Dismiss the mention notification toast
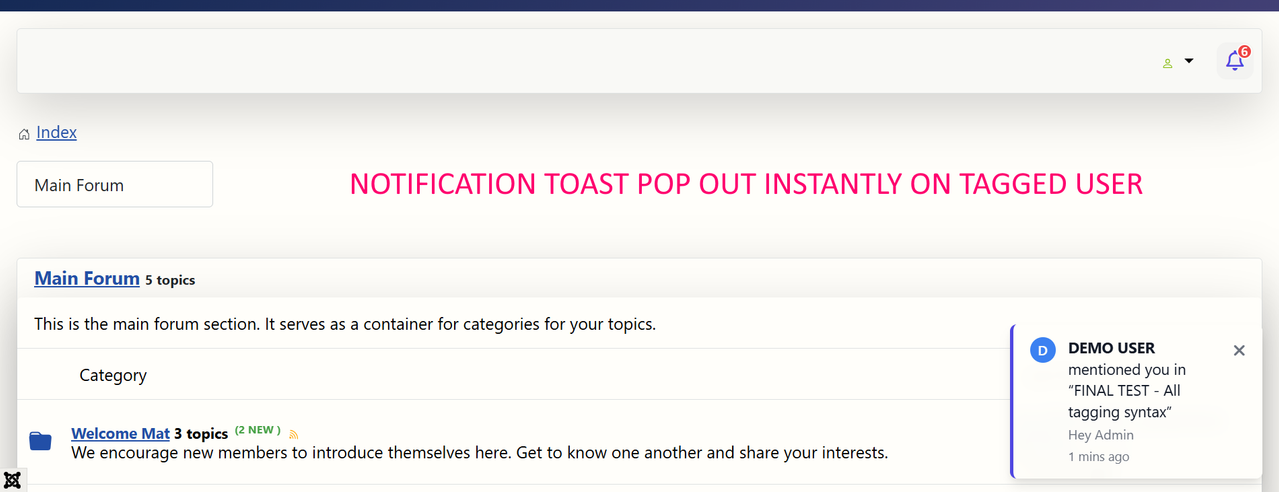The image size is (1279, 492). click(x=1239, y=350)
